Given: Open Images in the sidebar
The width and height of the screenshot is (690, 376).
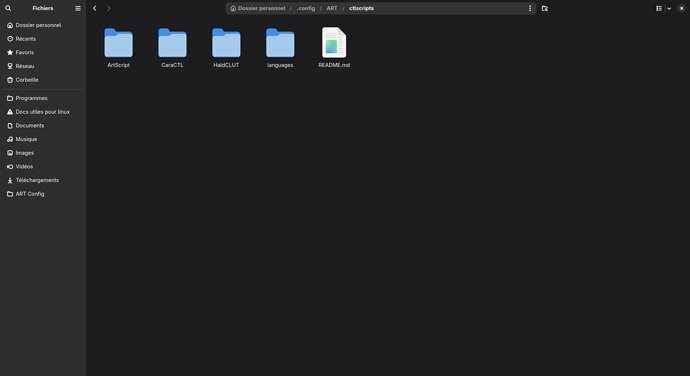Looking at the screenshot, I should coord(43,153).
